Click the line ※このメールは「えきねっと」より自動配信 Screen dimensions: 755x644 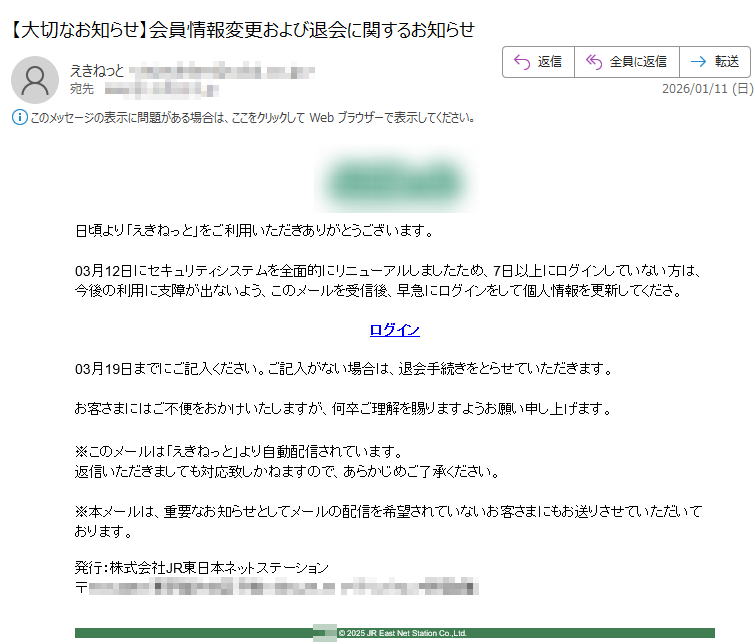click(239, 451)
